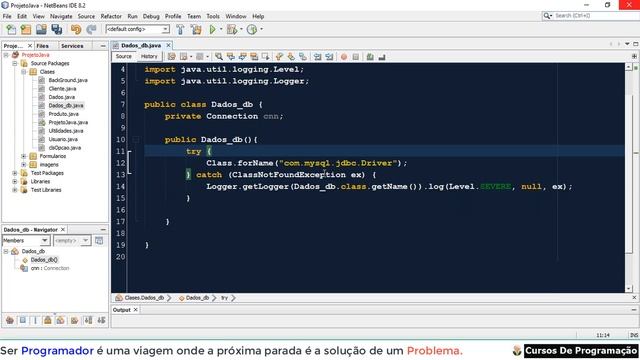
Task: Toggle Next Bookmark icon in editor toolbar
Action: tap(291, 57)
